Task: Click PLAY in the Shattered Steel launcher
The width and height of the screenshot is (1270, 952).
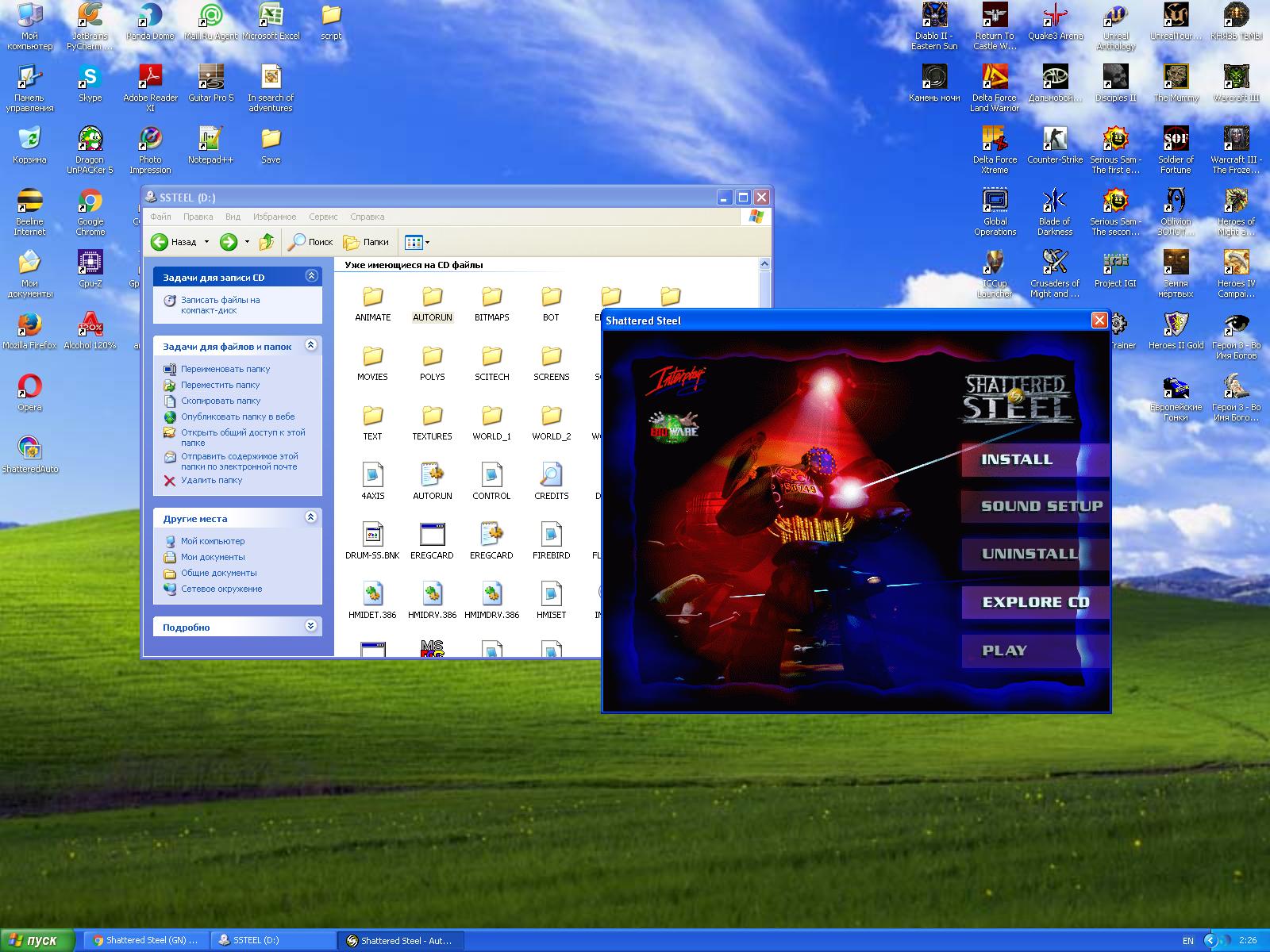Action: click(1035, 651)
